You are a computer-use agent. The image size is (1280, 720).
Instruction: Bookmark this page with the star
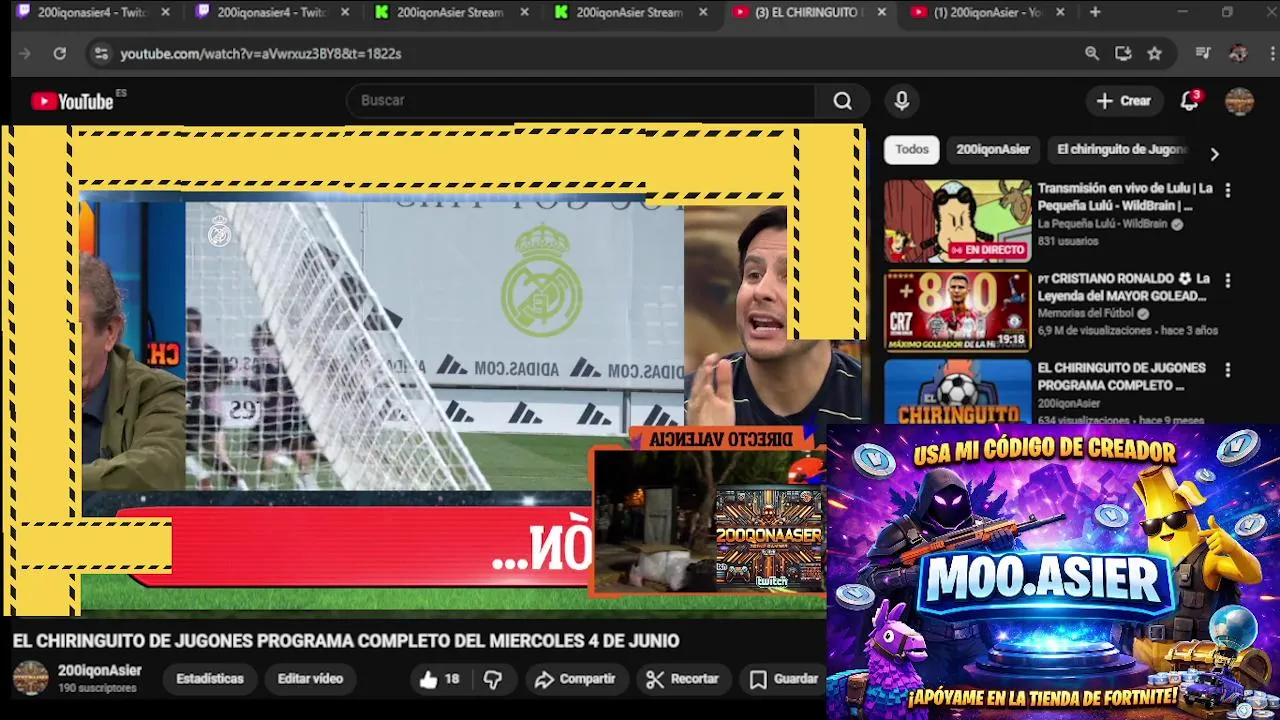1155,53
